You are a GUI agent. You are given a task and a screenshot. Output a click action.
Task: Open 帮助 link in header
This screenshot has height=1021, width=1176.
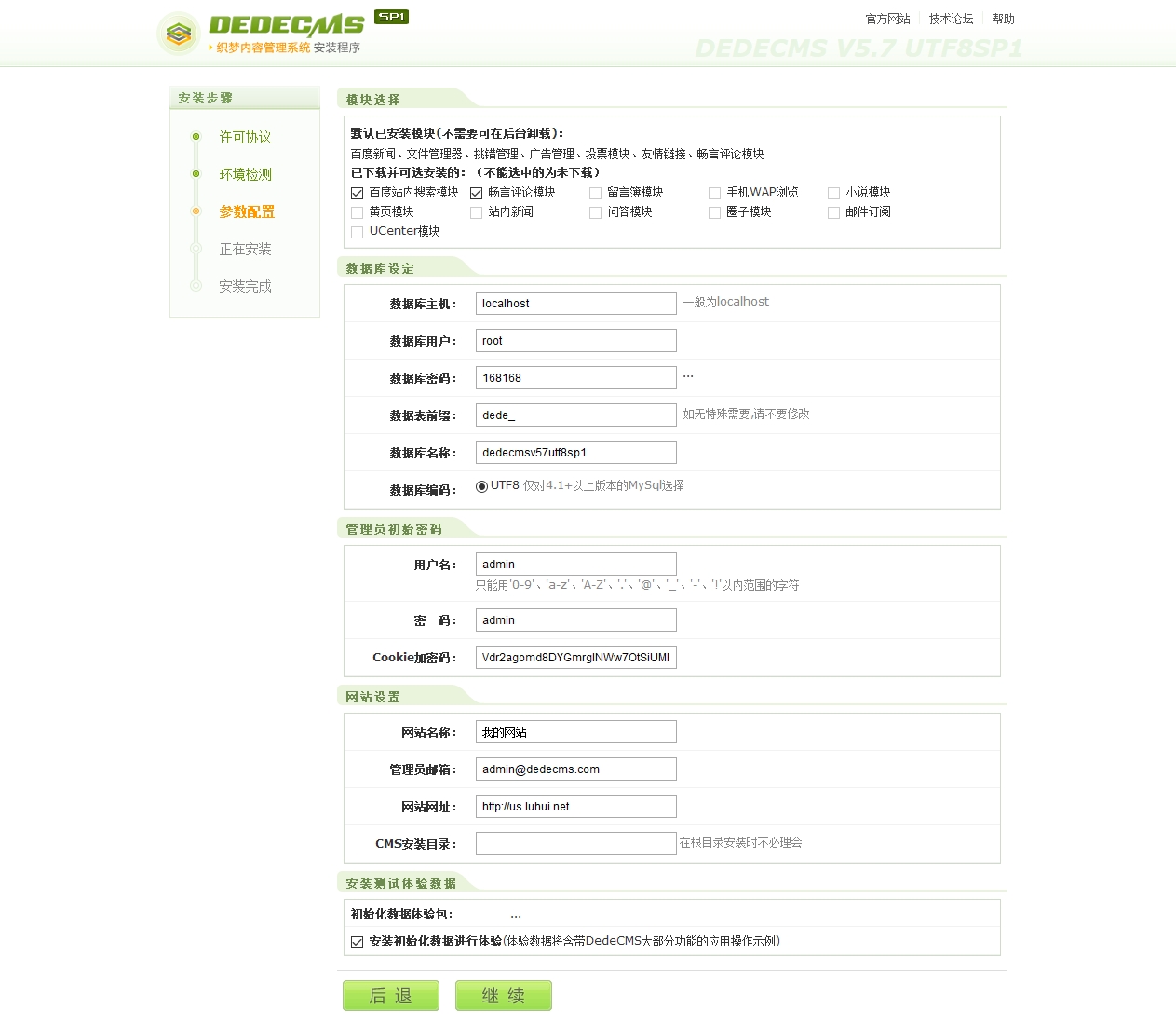click(x=1003, y=19)
